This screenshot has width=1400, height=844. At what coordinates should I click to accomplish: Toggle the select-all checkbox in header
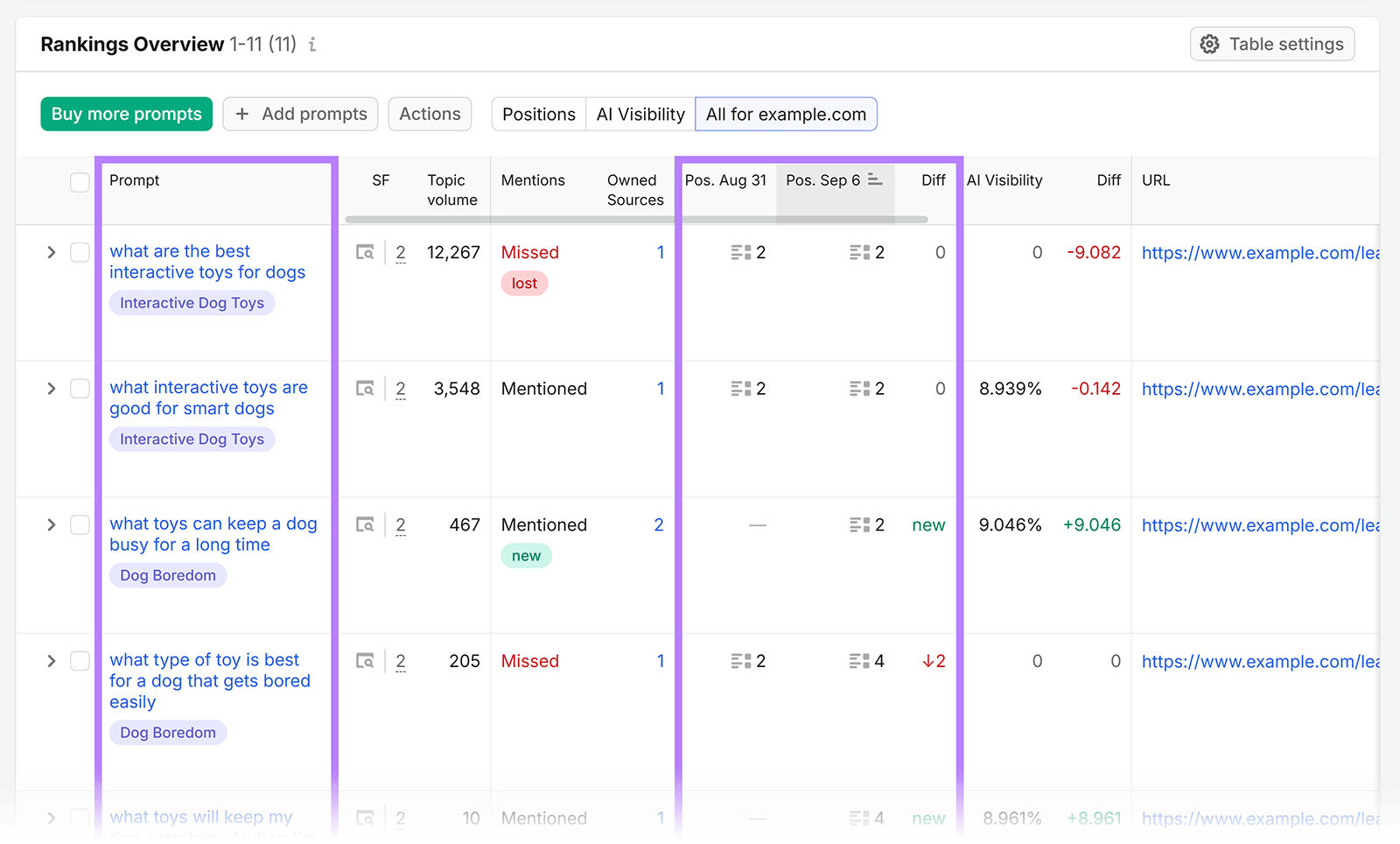pyautogui.click(x=80, y=182)
